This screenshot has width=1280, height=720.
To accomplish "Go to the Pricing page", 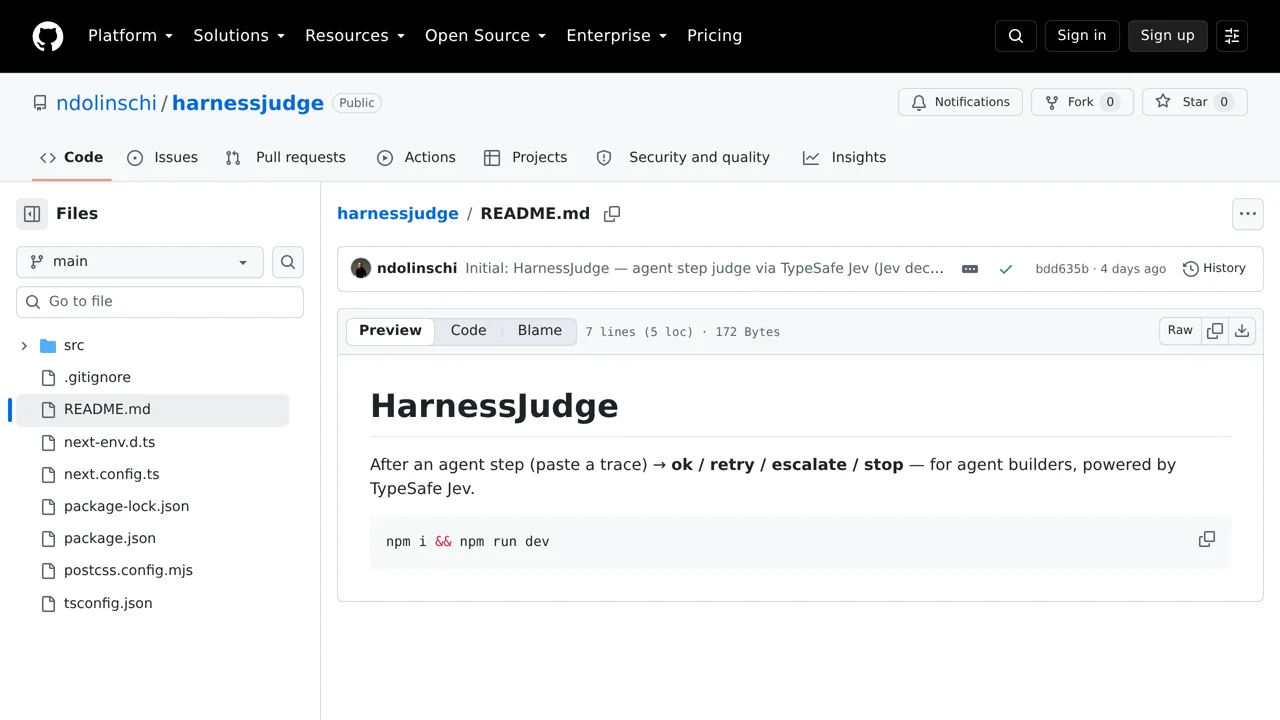I will [x=715, y=36].
